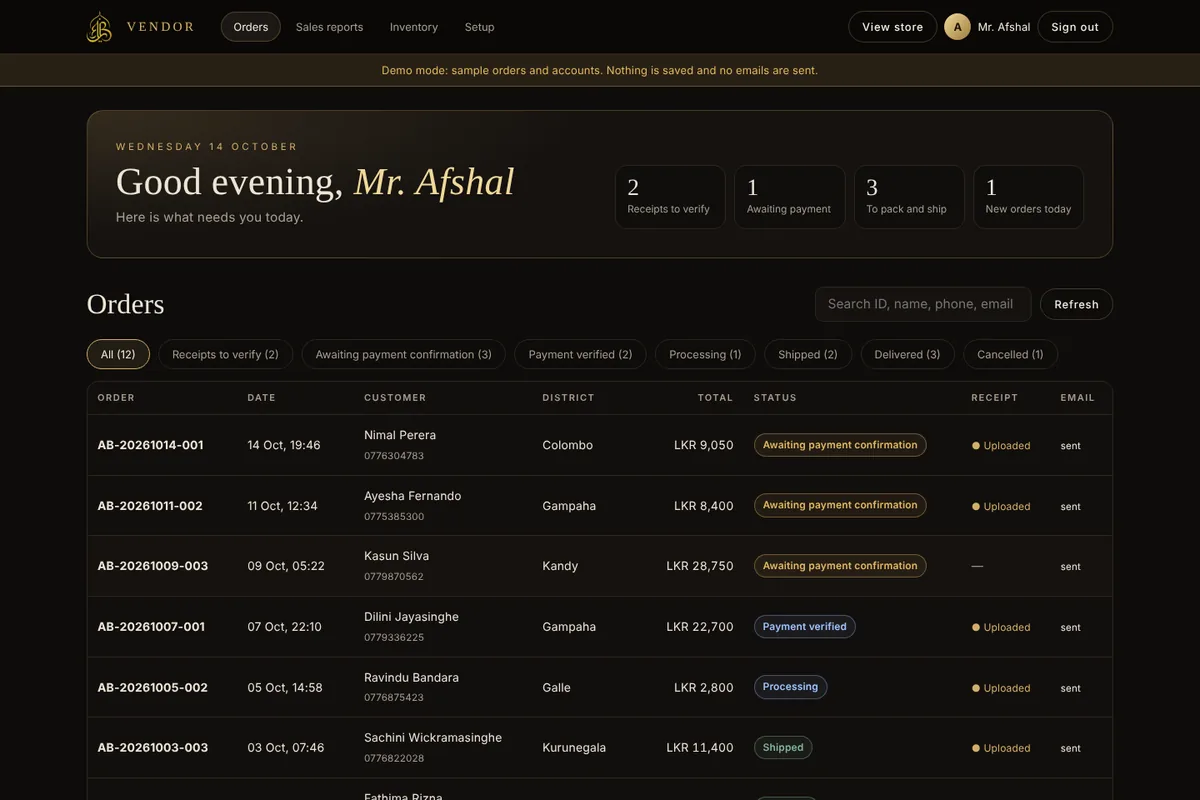Open the Awaiting payment summary card
The height and width of the screenshot is (800, 1200).
(789, 197)
